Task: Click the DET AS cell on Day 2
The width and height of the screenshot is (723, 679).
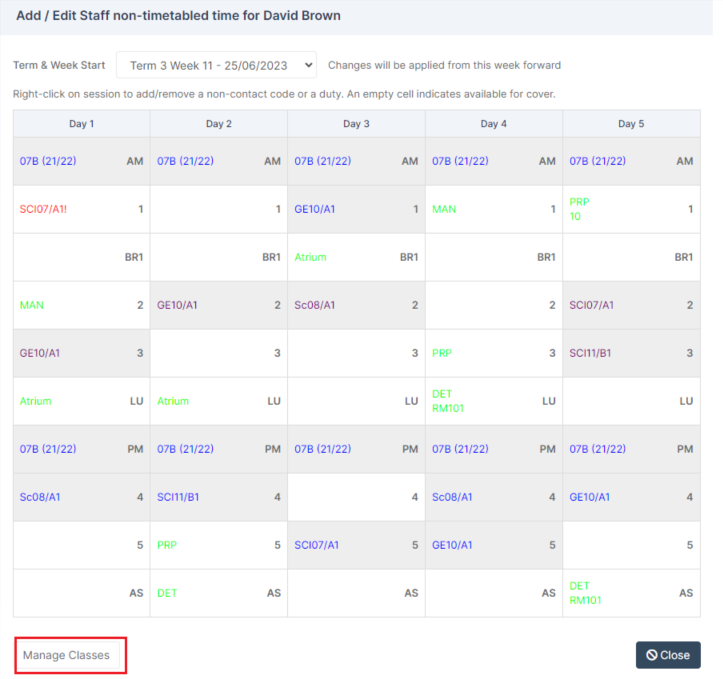Action: pyautogui.click(x=219, y=593)
